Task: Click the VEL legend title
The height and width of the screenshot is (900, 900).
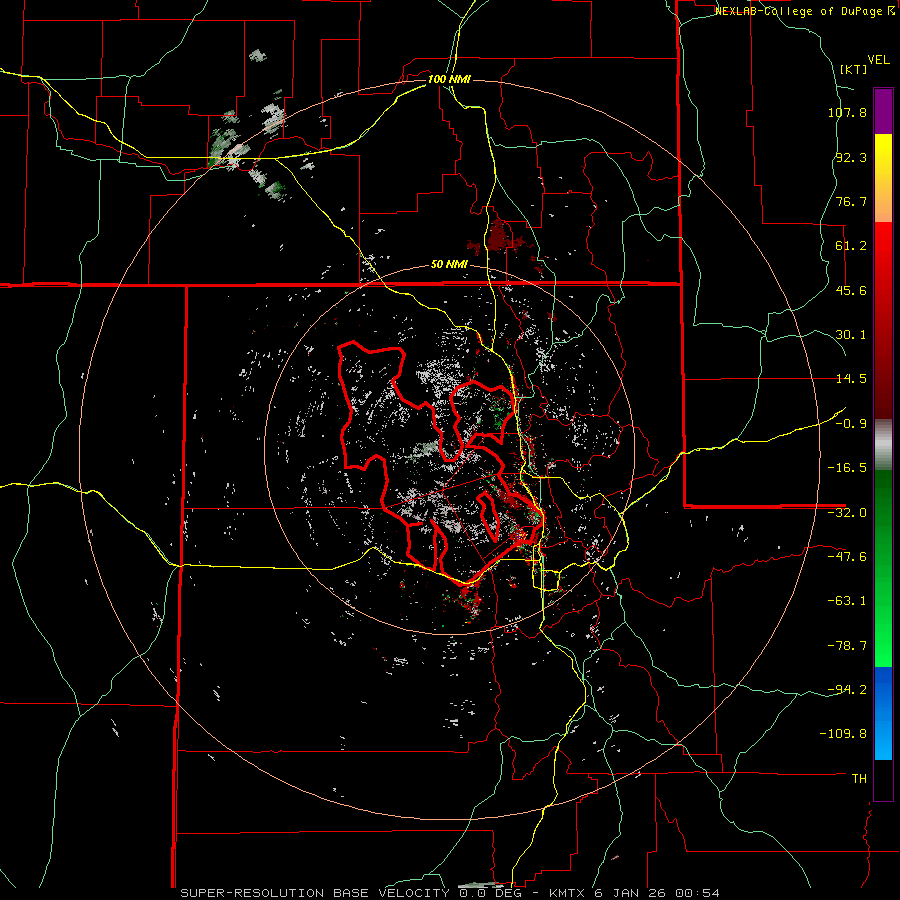Action: pos(878,60)
